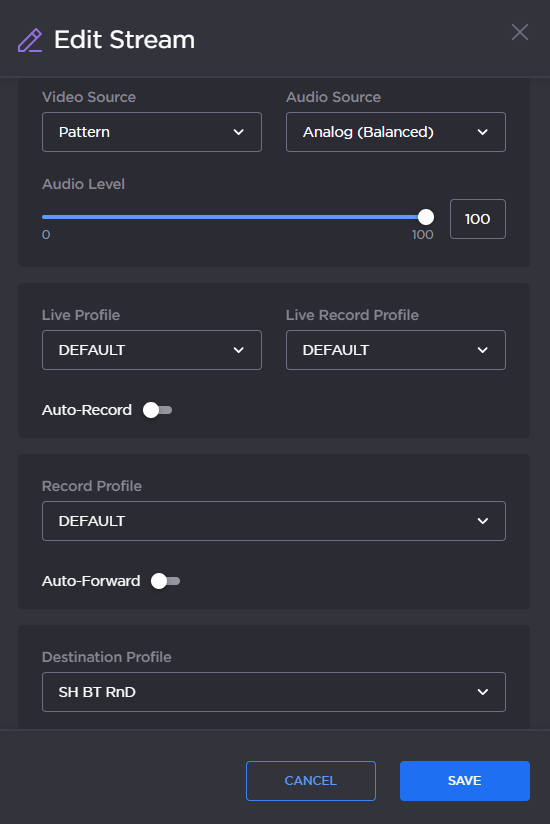Open the Record Profile dropdown
Screen dimensions: 550x824
[274, 521]
